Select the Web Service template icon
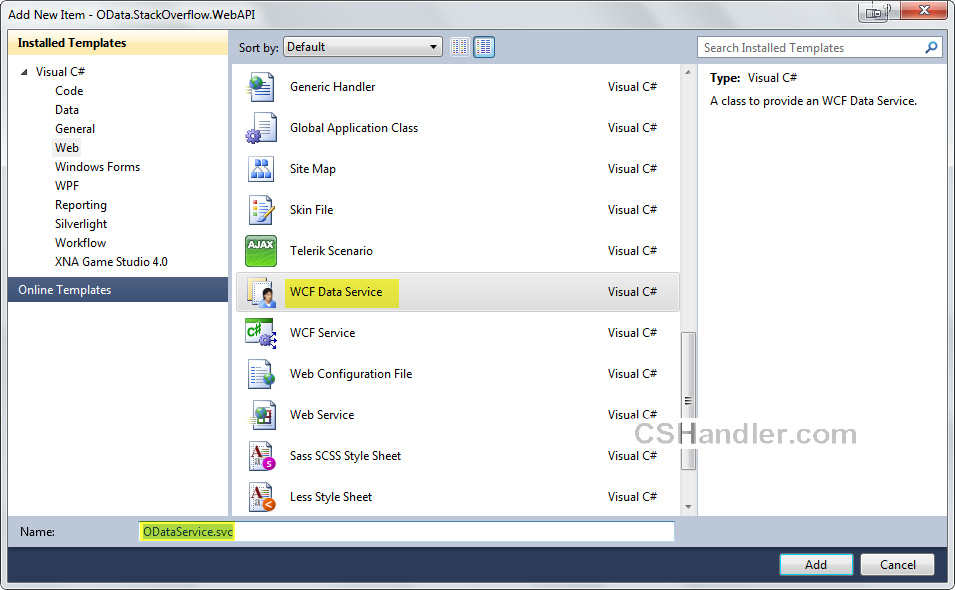 261,415
